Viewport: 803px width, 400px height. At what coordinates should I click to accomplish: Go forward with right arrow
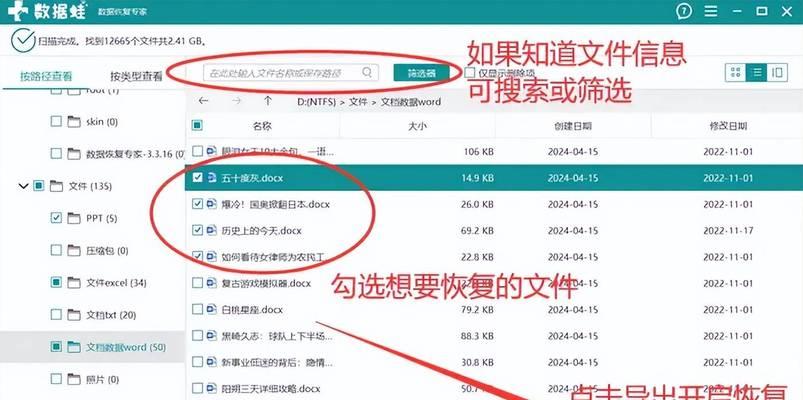[236, 101]
